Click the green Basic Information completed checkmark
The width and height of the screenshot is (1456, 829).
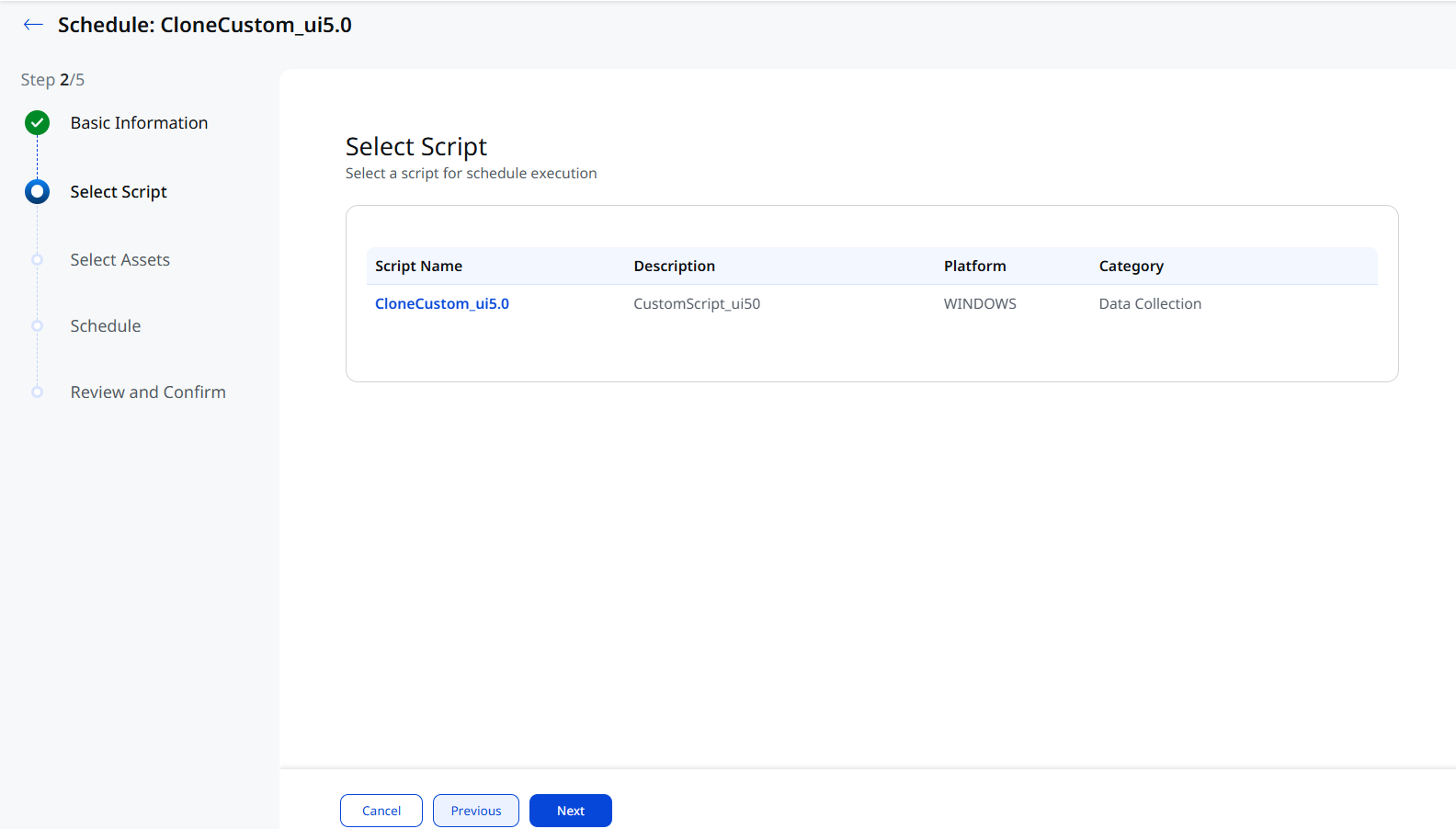pyautogui.click(x=38, y=122)
